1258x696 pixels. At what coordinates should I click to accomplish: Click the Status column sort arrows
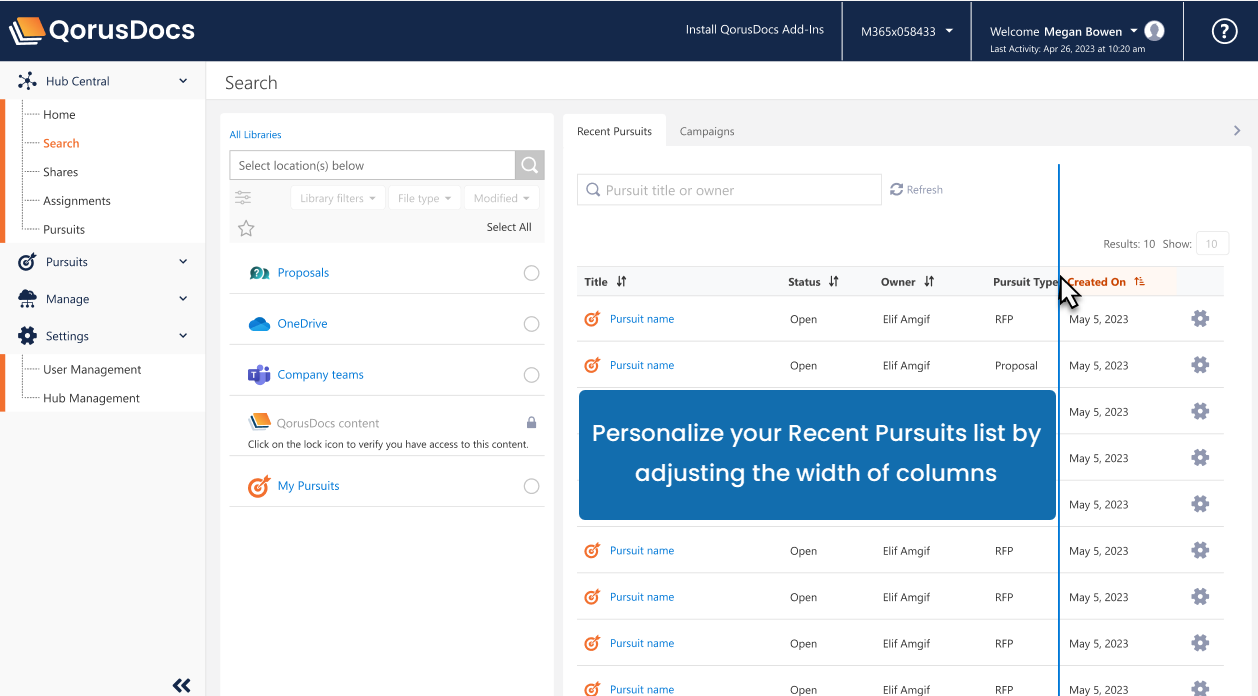pyautogui.click(x=833, y=282)
